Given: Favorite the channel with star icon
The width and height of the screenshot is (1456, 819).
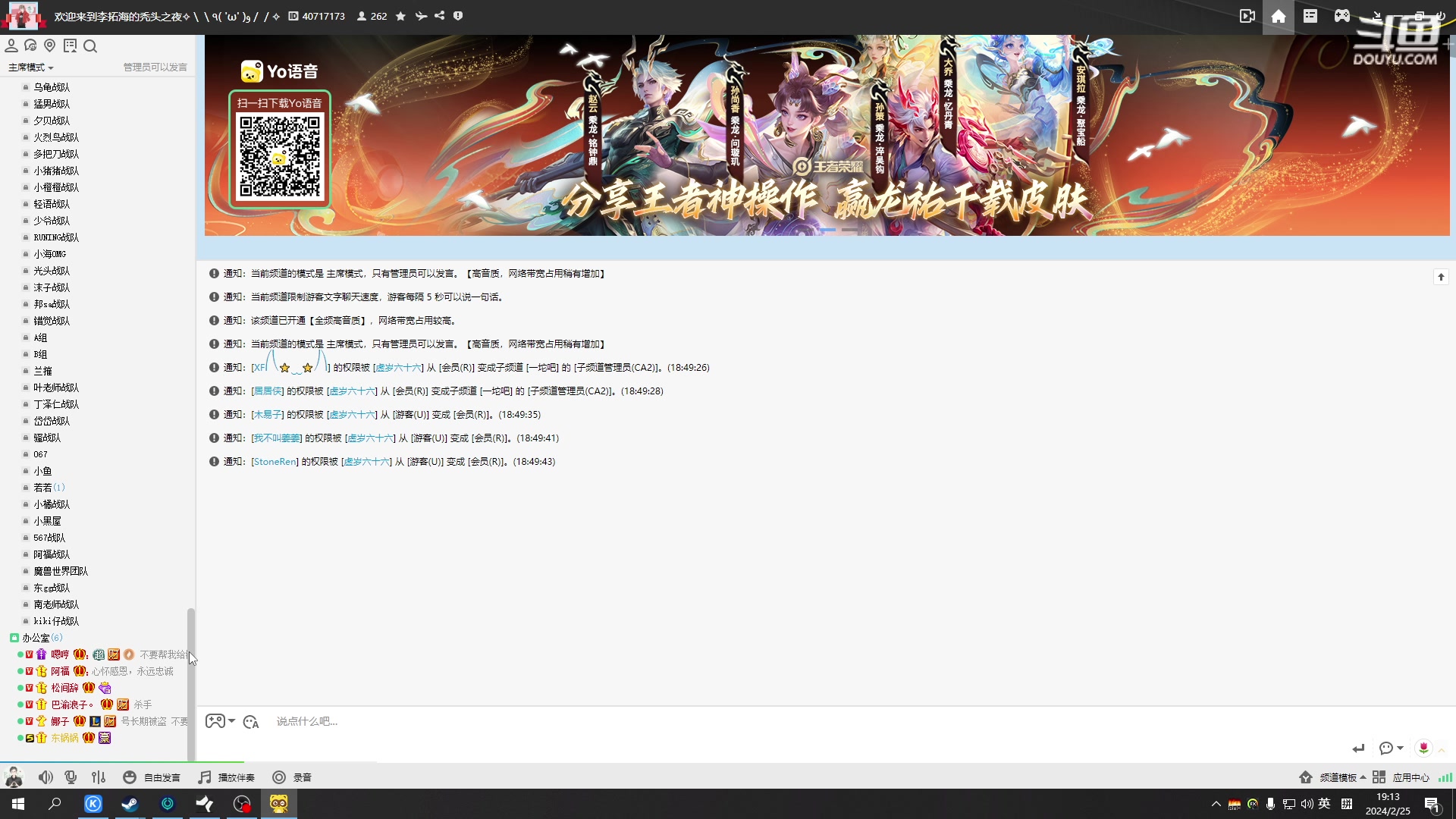Looking at the screenshot, I should point(400,16).
